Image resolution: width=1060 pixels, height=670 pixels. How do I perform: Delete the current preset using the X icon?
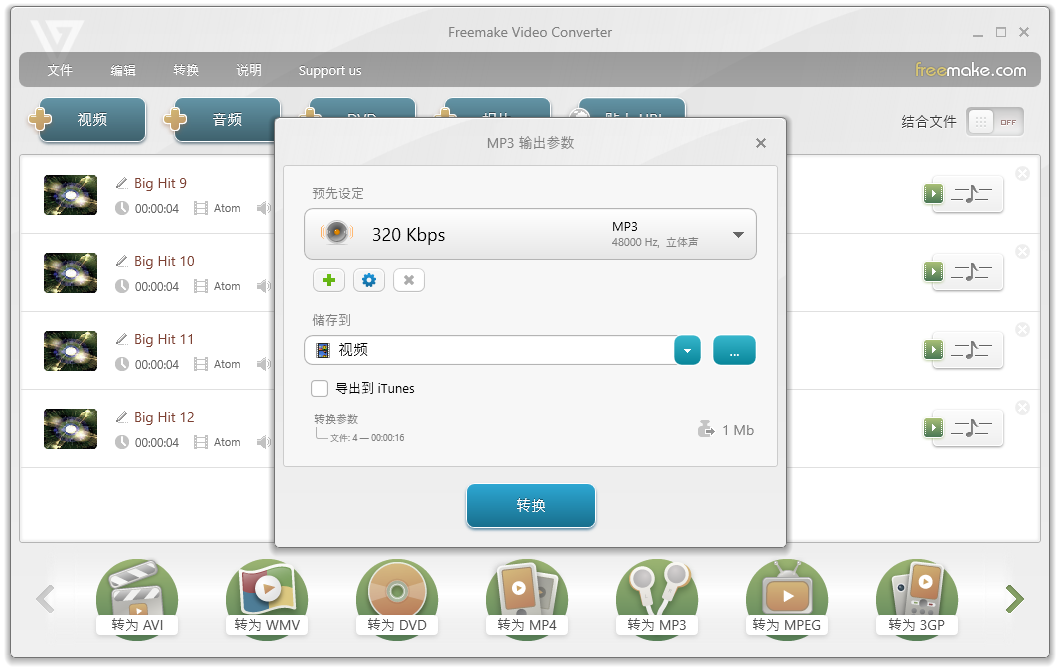(x=409, y=280)
